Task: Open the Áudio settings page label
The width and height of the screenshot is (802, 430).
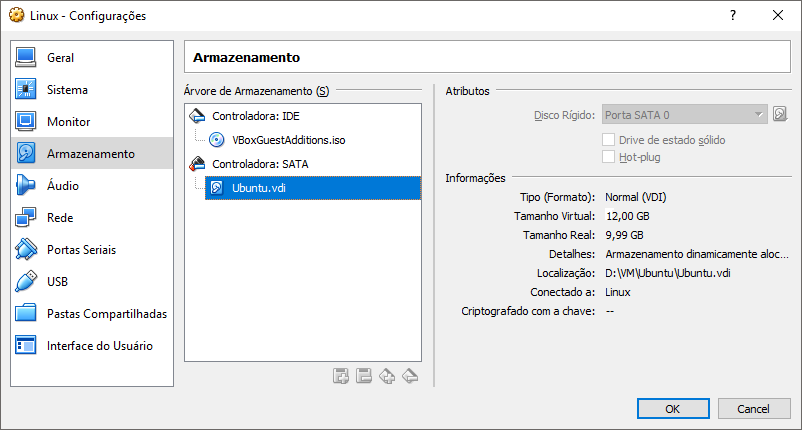Action: click(63, 186)
